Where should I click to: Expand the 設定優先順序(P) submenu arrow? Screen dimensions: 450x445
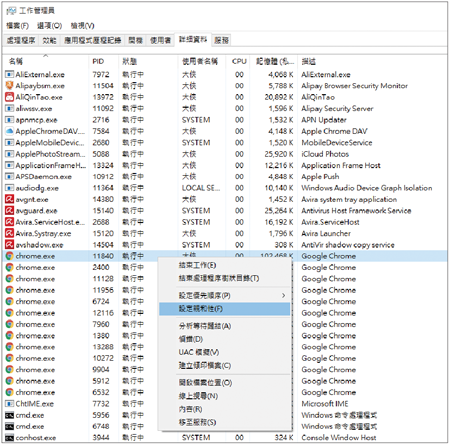[283, 296]
